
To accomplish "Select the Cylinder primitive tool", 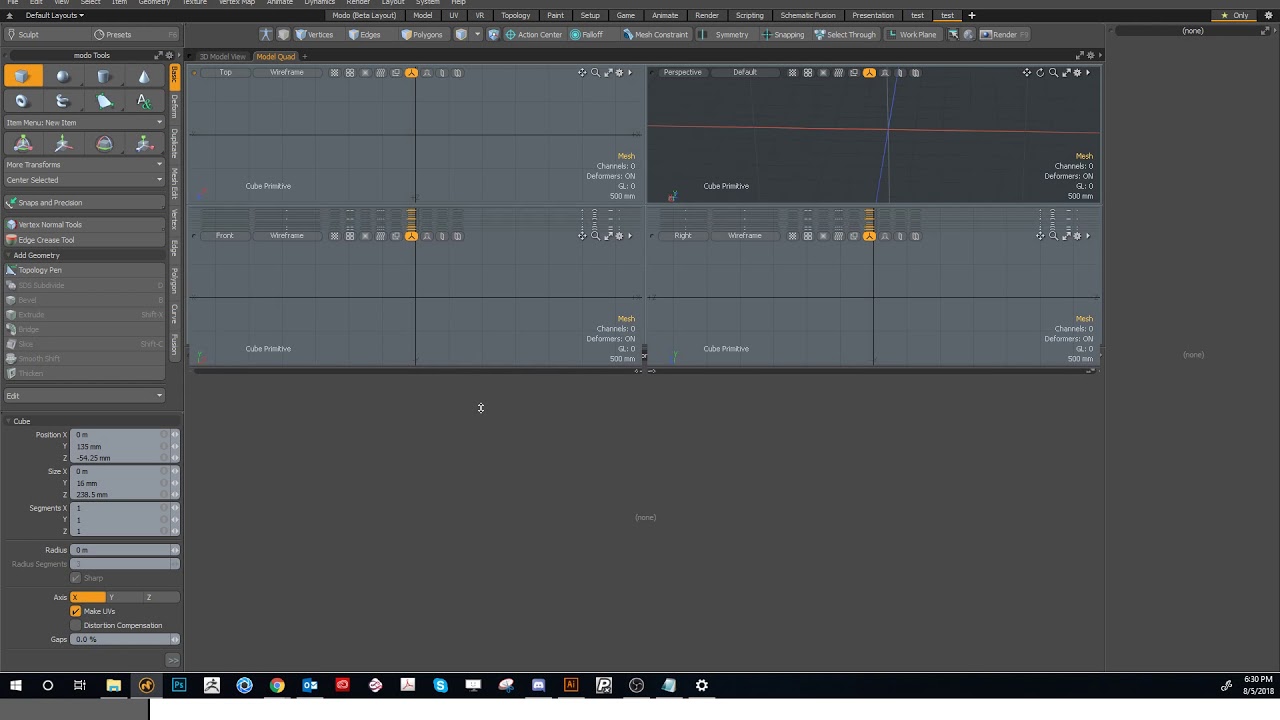I will pos(104,76).
